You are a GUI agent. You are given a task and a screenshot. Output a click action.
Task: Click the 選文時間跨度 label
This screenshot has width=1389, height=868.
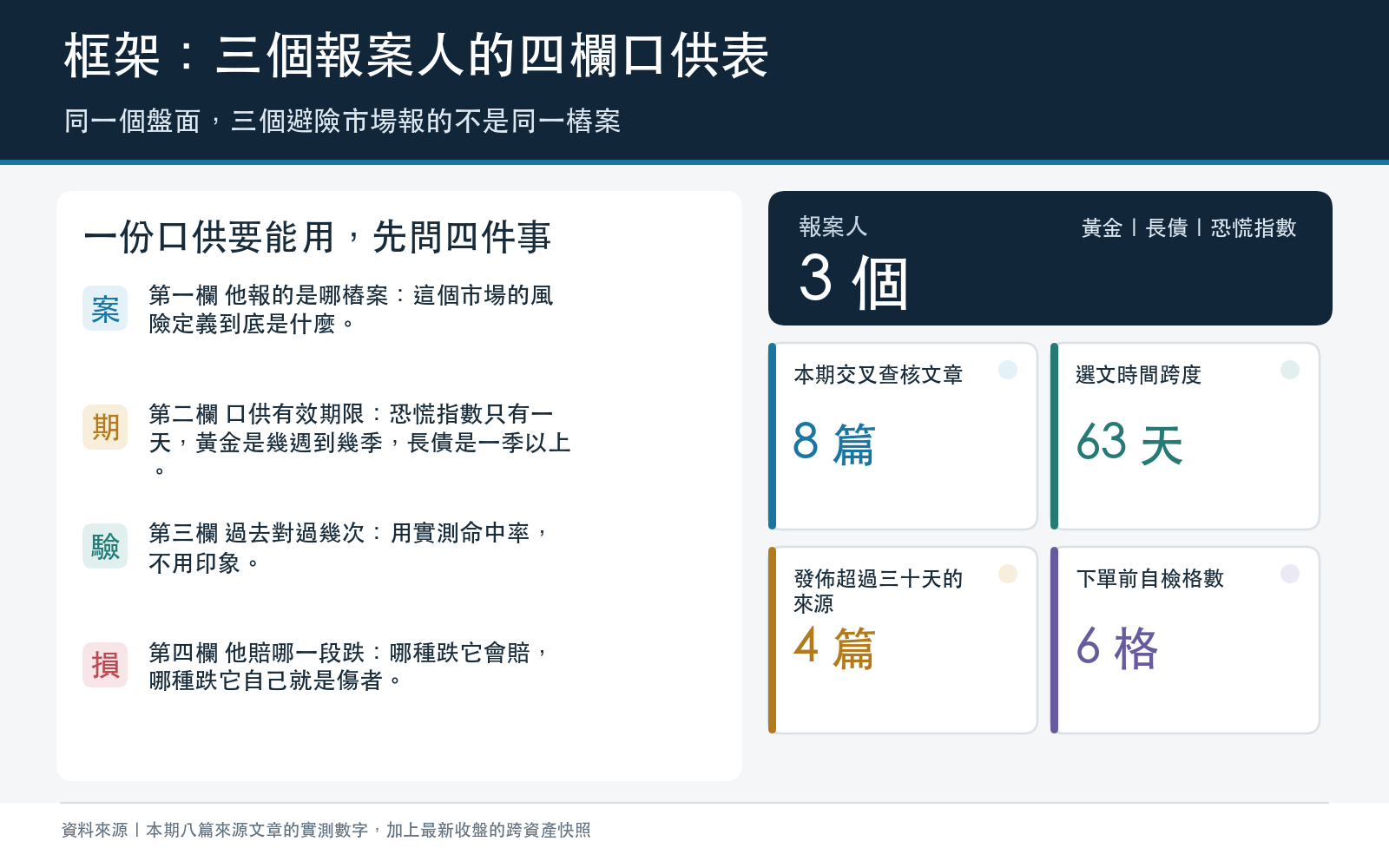[1138, 375]
